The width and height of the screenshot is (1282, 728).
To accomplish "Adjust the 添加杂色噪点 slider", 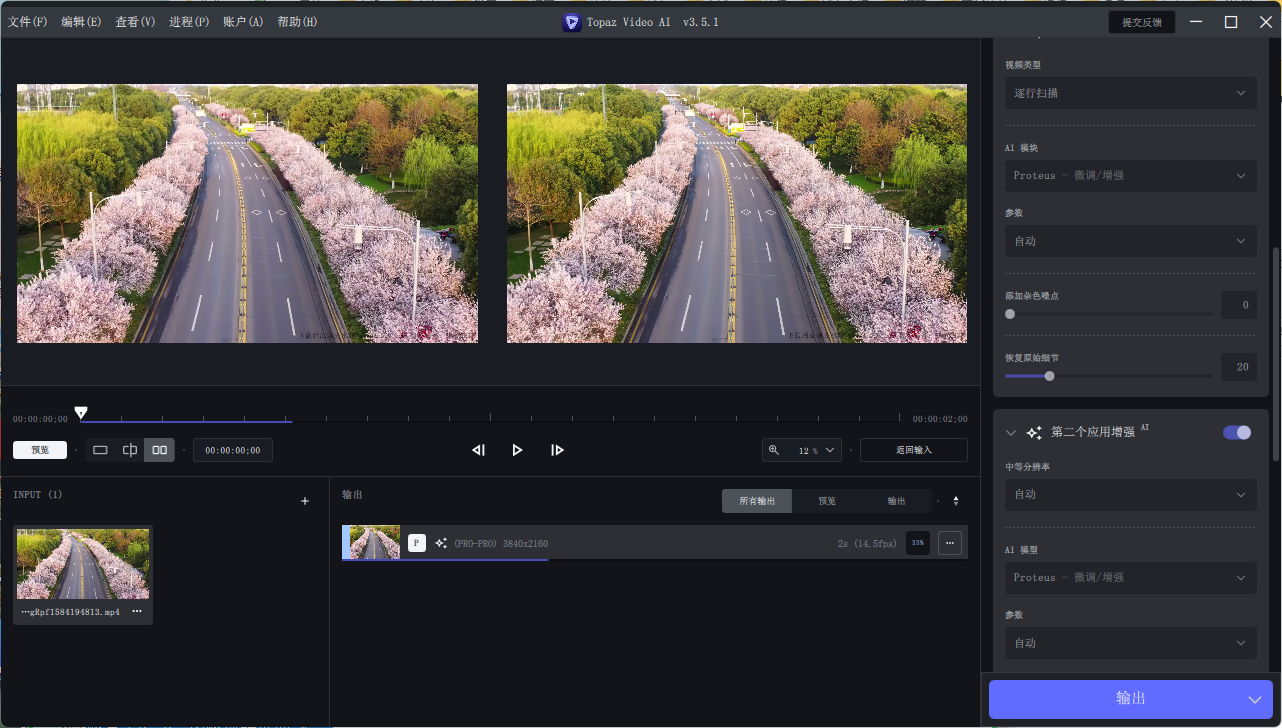I will click(x=1109, y=313).
